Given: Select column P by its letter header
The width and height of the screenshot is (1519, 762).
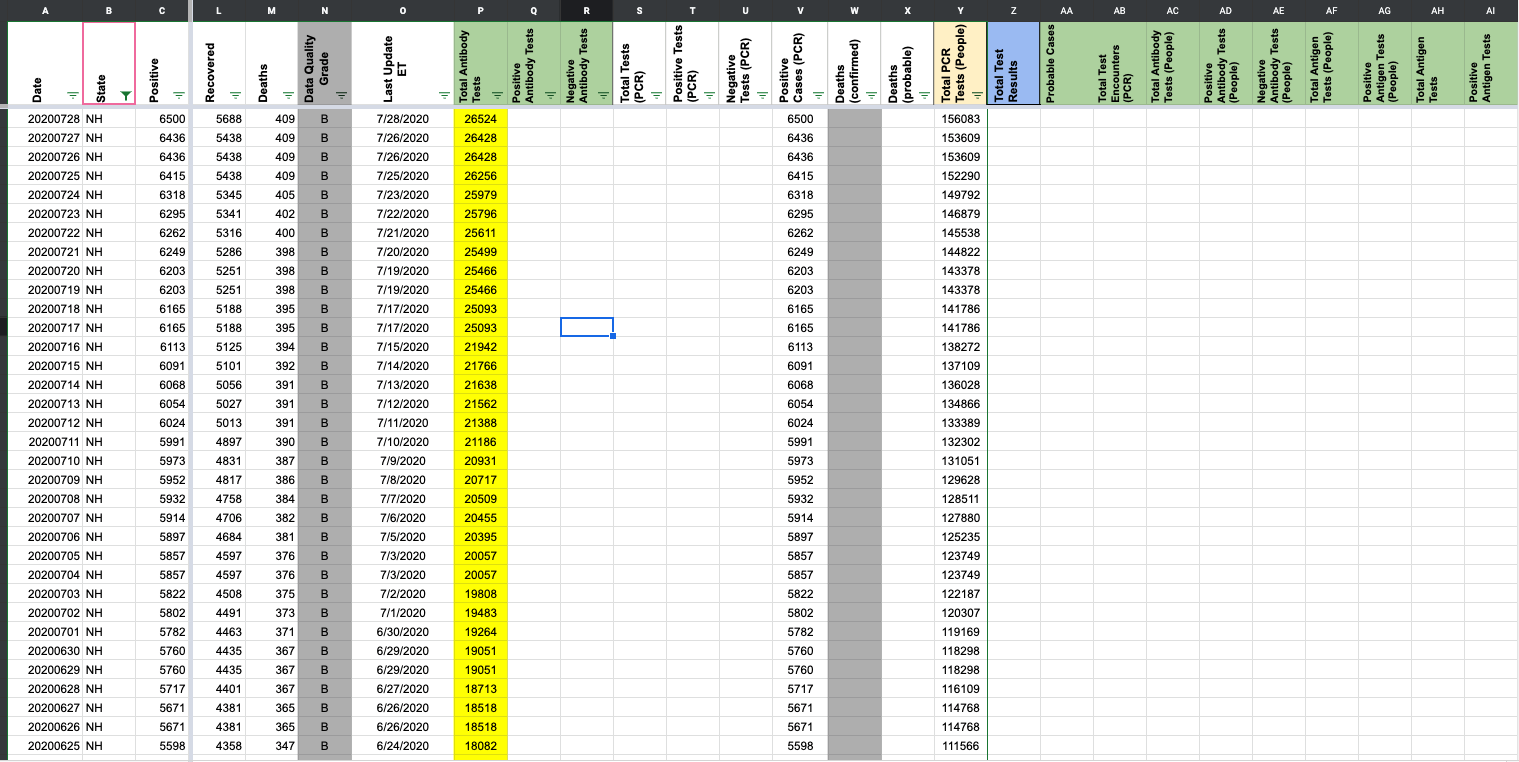Looking at the screenshot, I should (481, 10).
